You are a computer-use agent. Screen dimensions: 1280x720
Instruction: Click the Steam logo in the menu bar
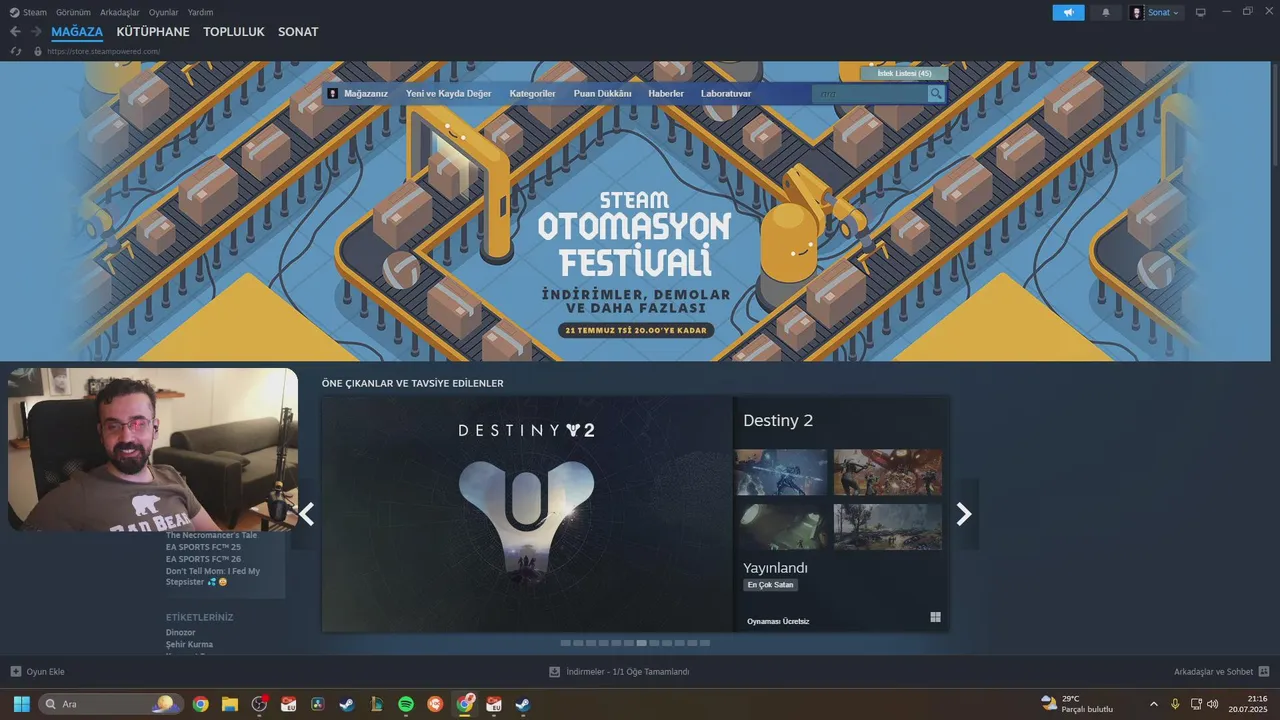point(14,12)
